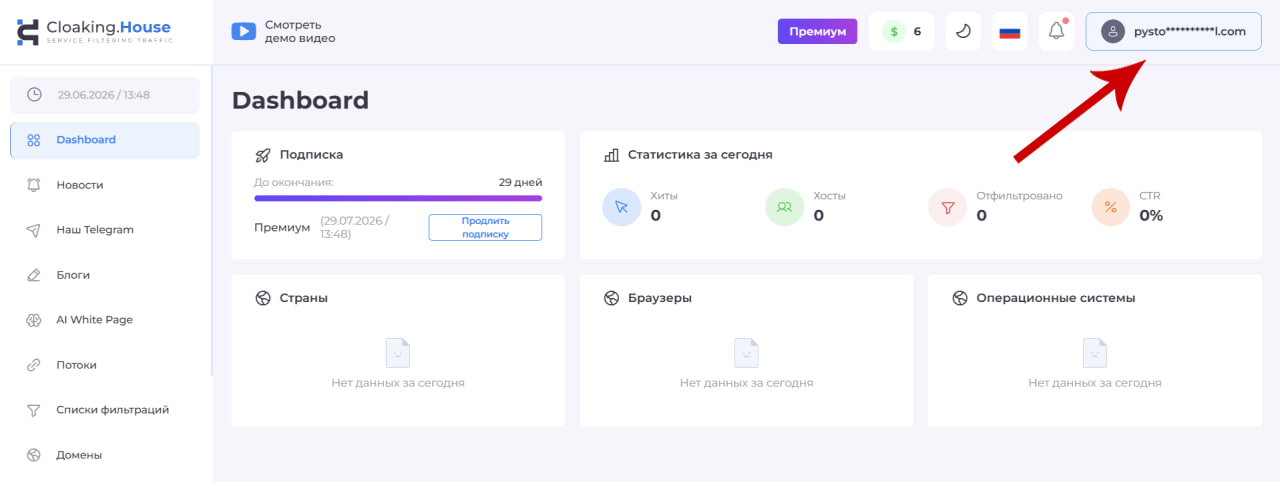The width and height of the screenshot is (1280, 482).
Task: Click the Новости bell icon
Action: (34, 185)
